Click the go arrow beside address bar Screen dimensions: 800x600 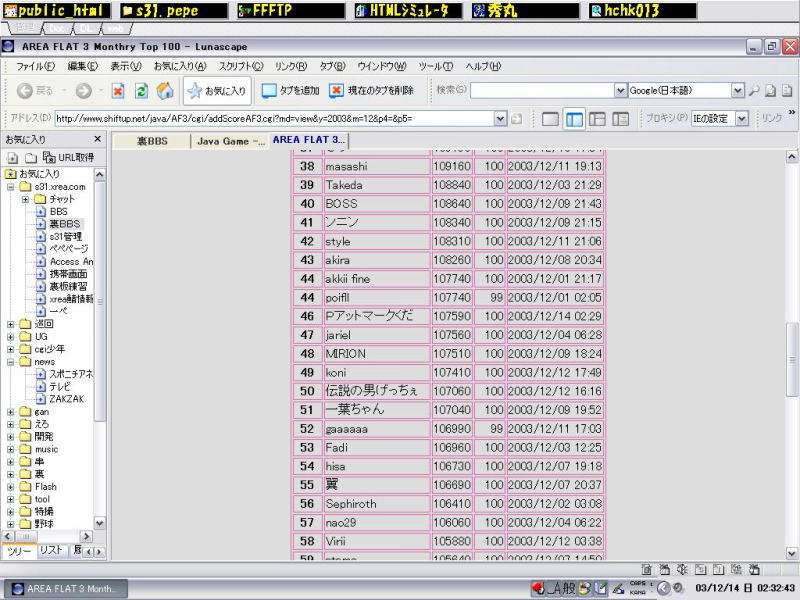tap(516, 119)
